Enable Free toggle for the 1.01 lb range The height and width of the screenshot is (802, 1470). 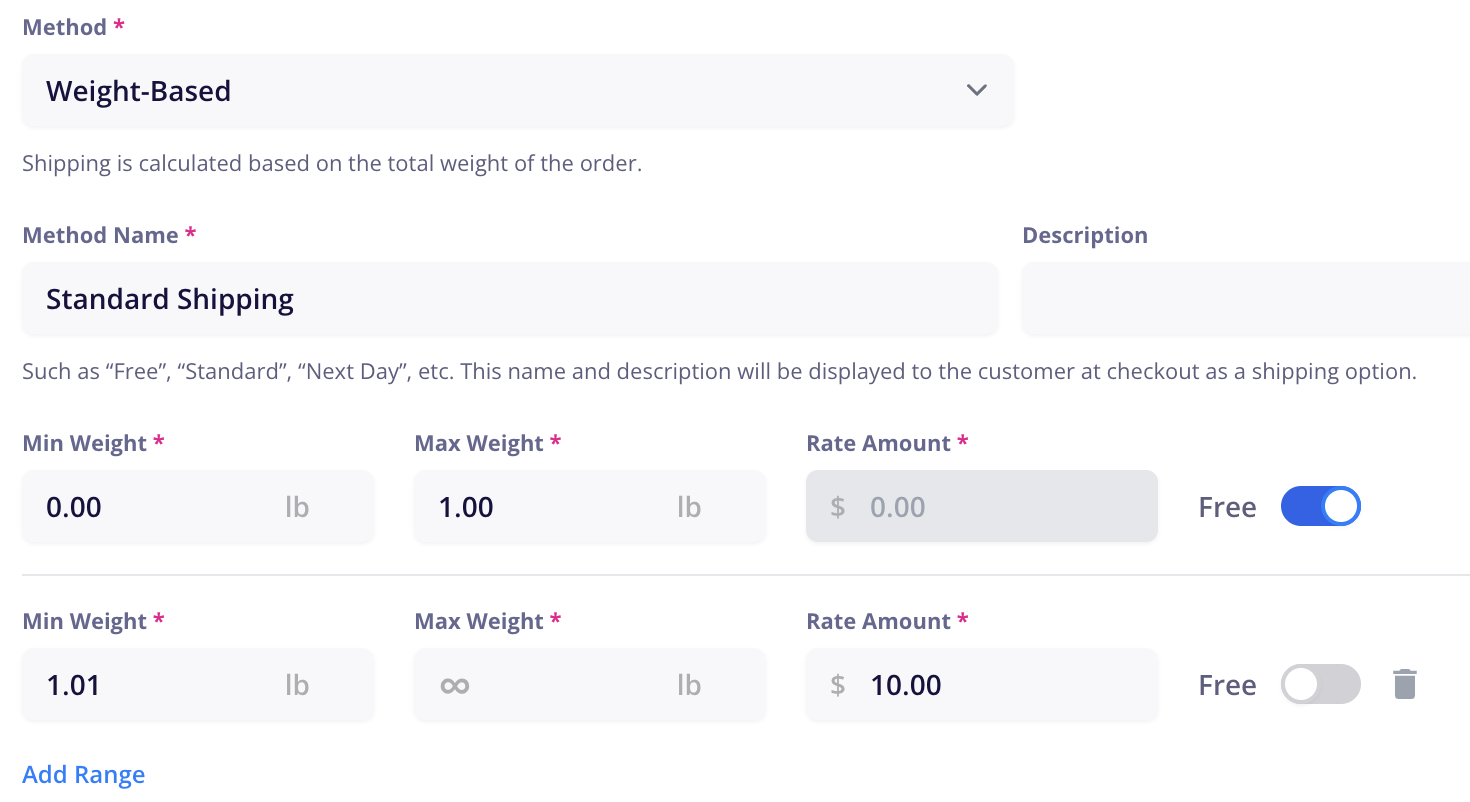(1321, 685)
